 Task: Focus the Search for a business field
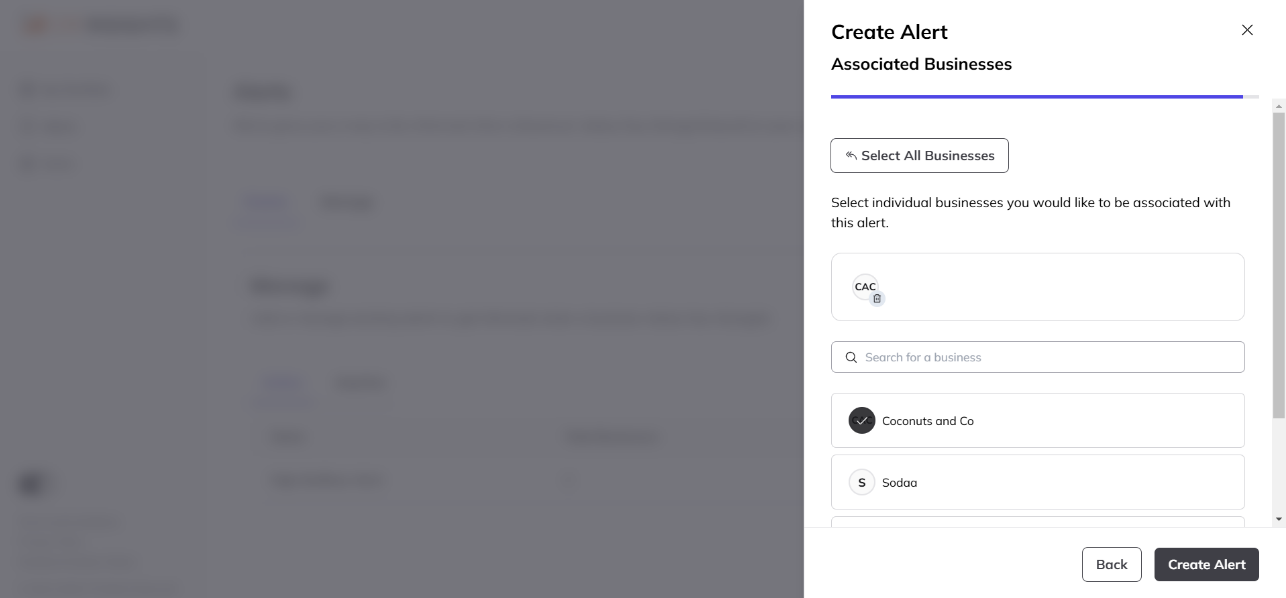click(1038, 357)
